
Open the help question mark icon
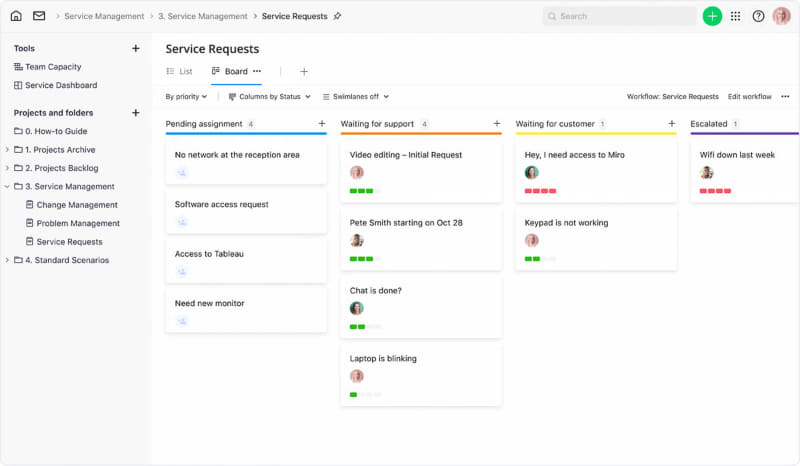tap(758, 16)
